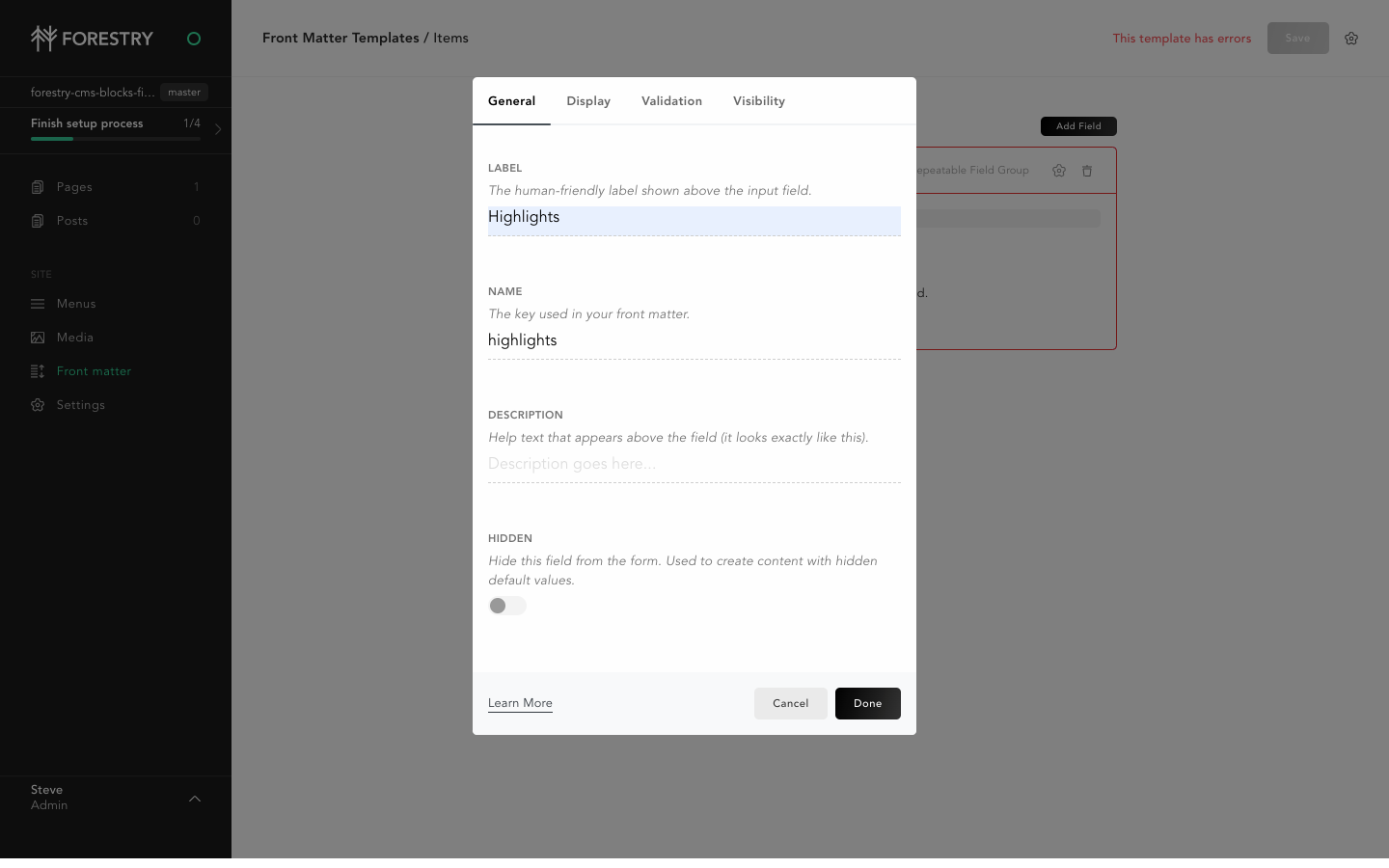Image resolution: width=1389 pixels, height=868 pixels.
Task: Click the Posts sidebar icon
Action: click(x=38, y=221)
